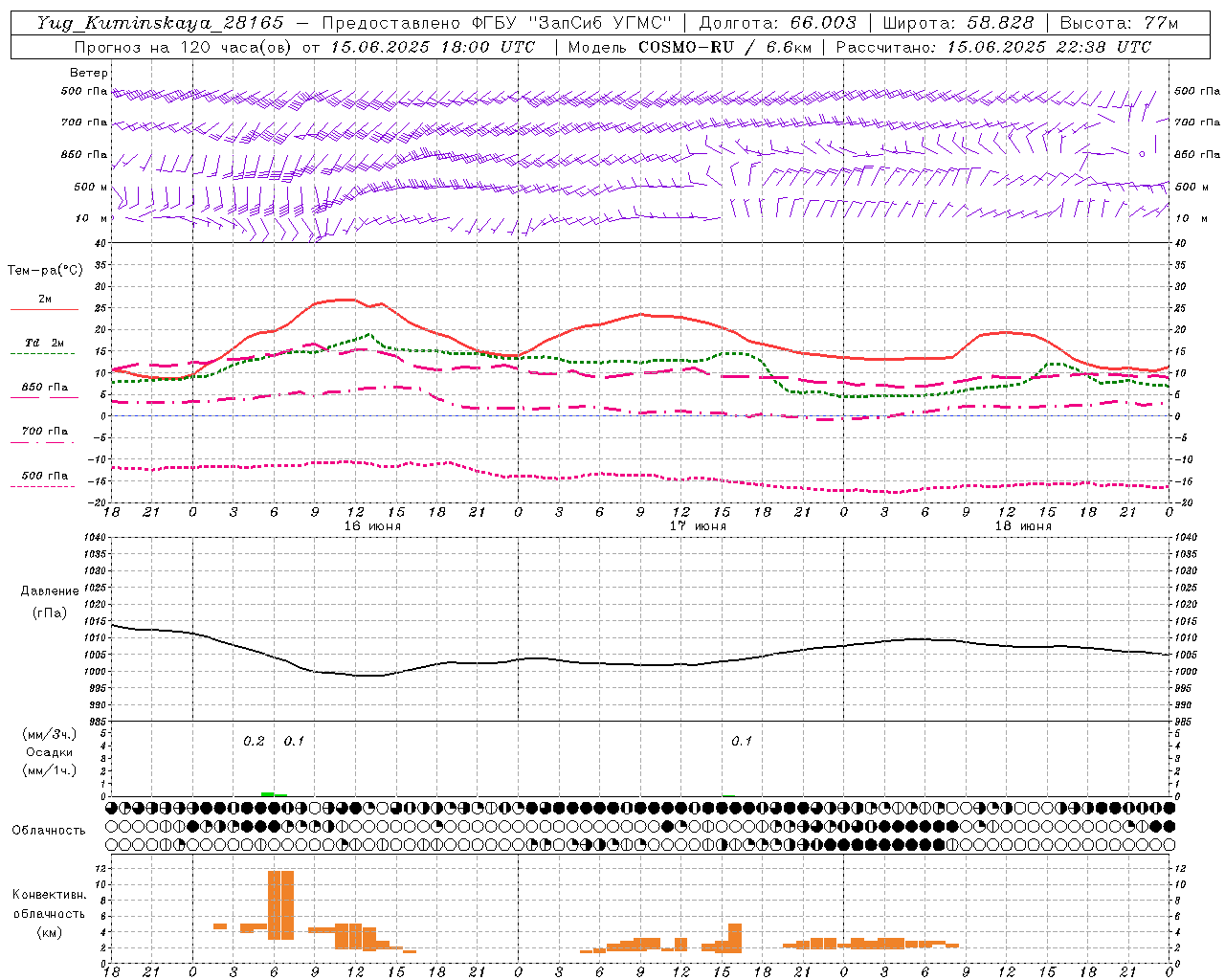This screenshot has height=980, width=1225.
Task: Click the Осадки panel label
Action: click(x=50, y=752)
